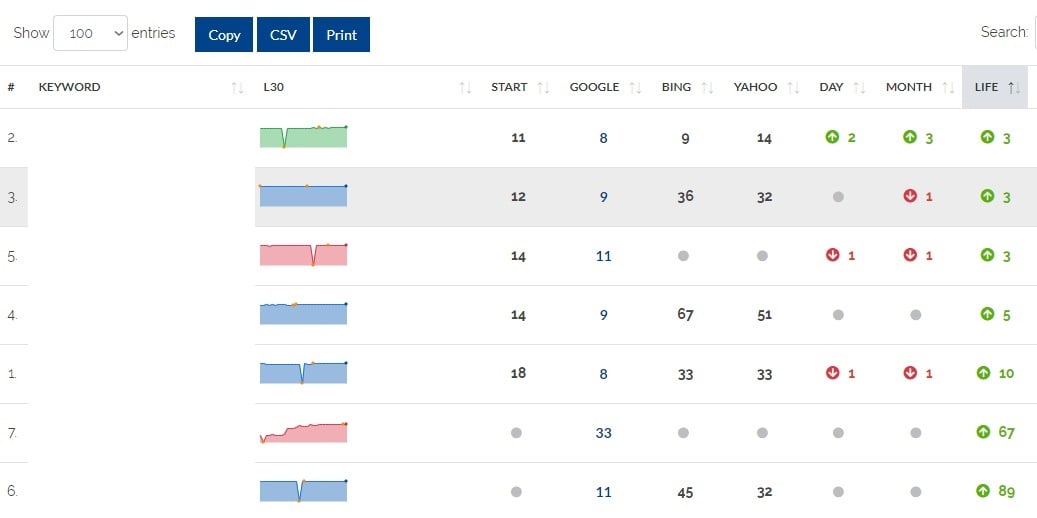1037x518 pixels.
Task: Sort table by START column arrows
Action: click(543, 88)
